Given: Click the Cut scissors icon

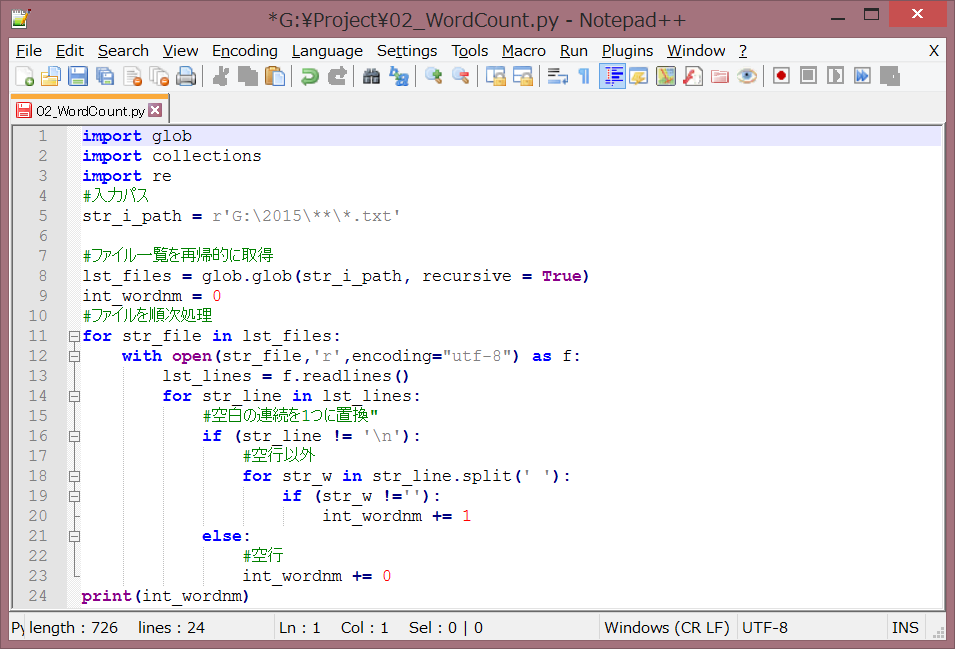Looking at the screenshot, I should pos(220,77).
